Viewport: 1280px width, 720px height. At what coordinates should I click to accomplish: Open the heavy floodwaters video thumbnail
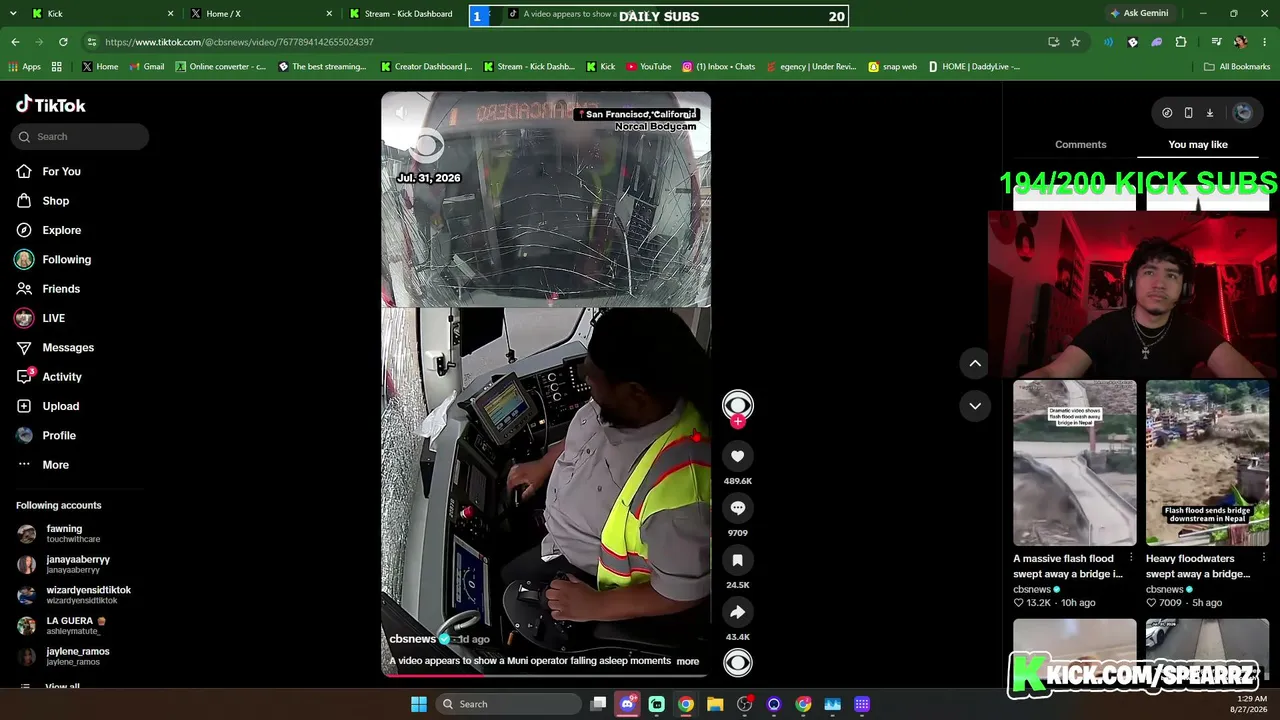(x=1207, y=463)
